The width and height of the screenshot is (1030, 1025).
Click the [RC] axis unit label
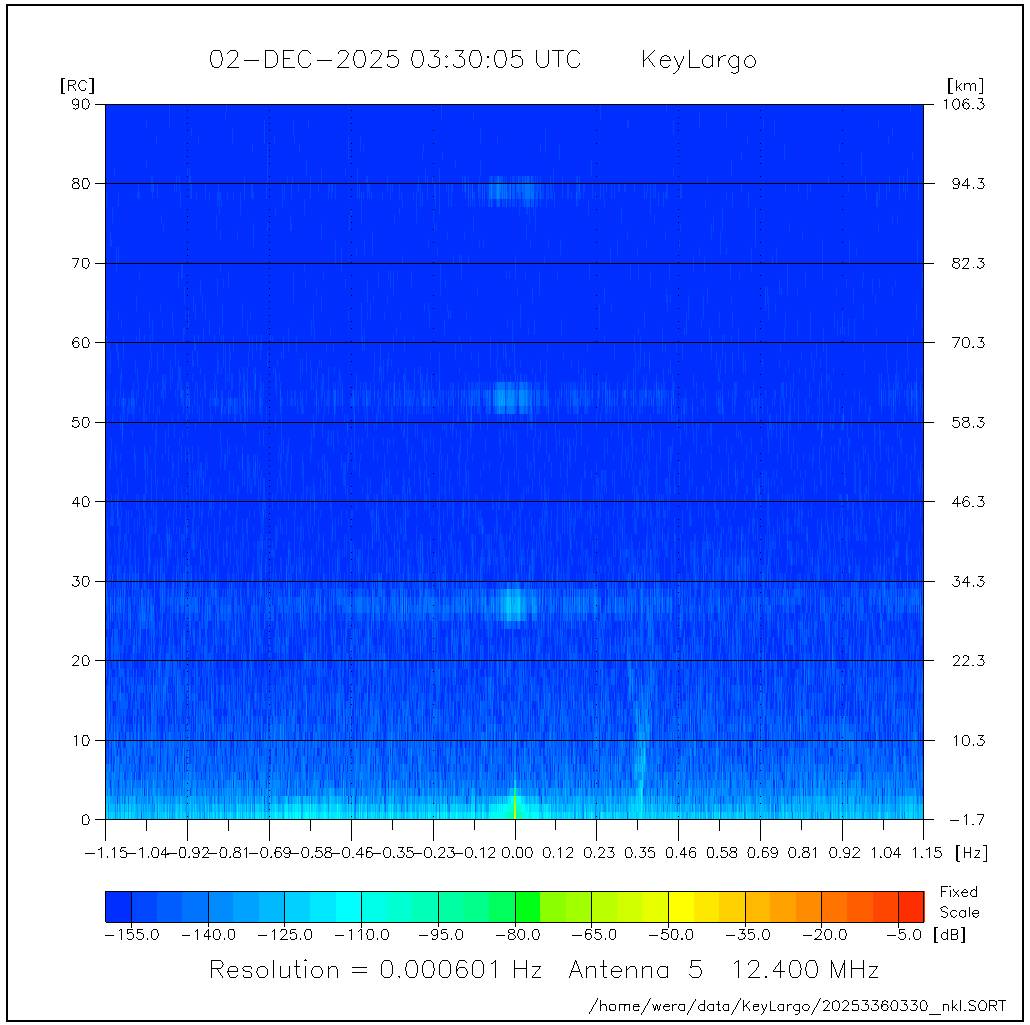point(77,86)
